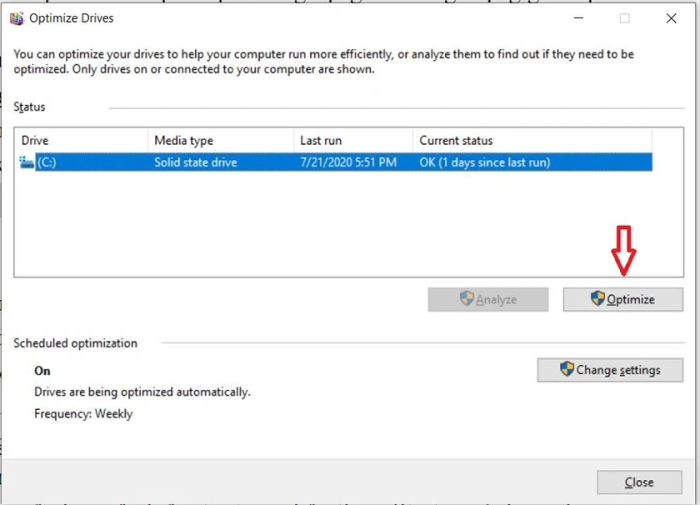Screen dimensions: 700x505
Task: Click the Media type column header
Action: click(x=221, y=141)
